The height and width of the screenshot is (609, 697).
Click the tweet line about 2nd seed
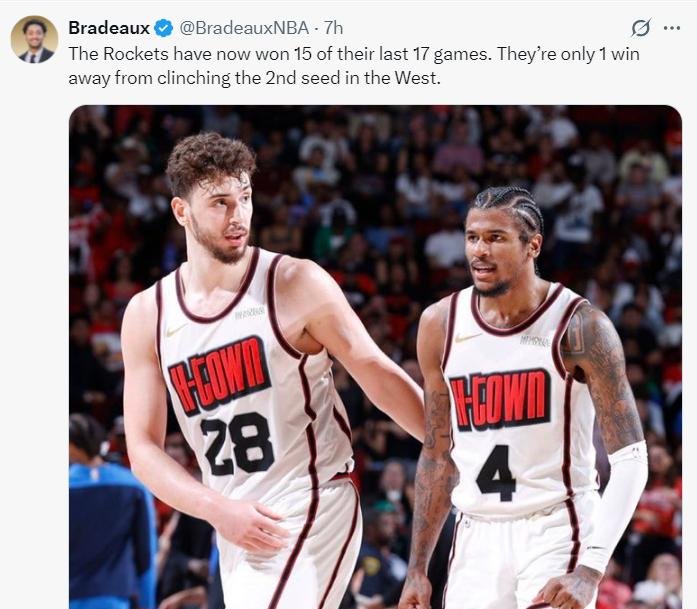point(254,78)
